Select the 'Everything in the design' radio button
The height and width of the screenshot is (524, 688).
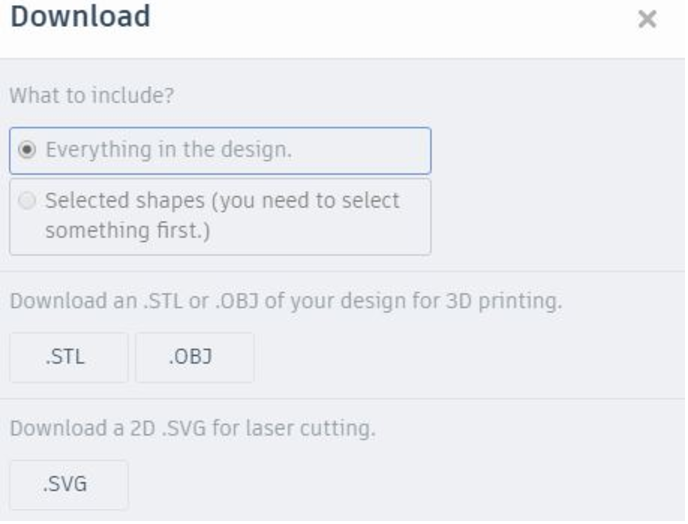click(27, 150)
